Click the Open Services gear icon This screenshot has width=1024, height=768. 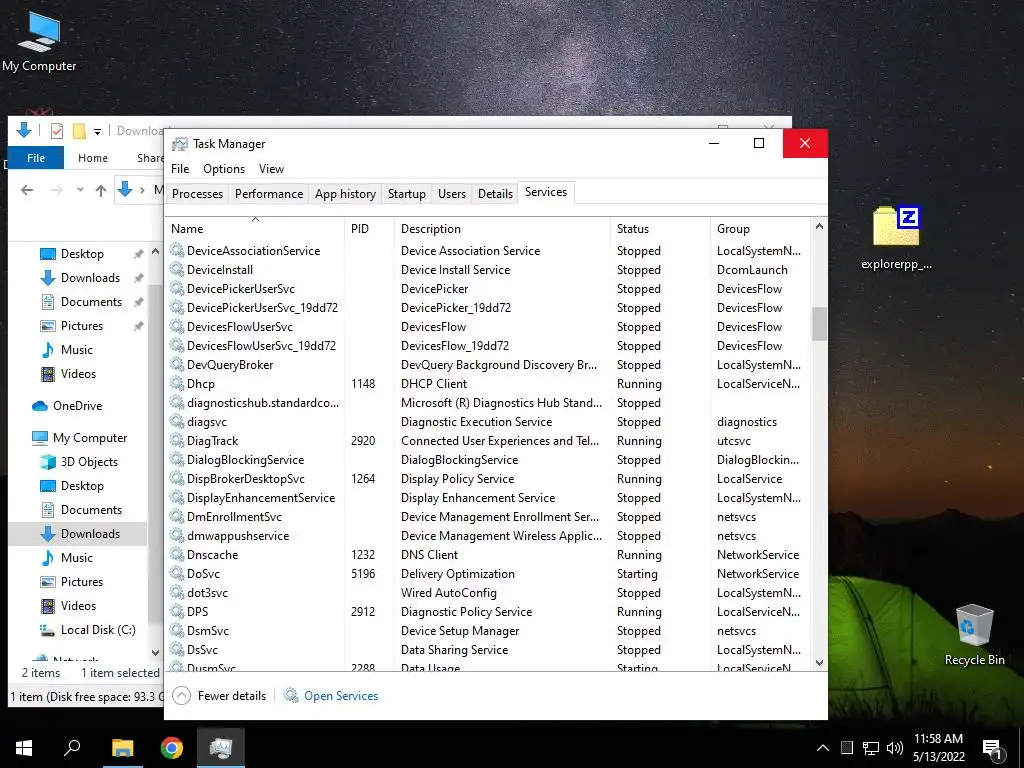[291, 695]
